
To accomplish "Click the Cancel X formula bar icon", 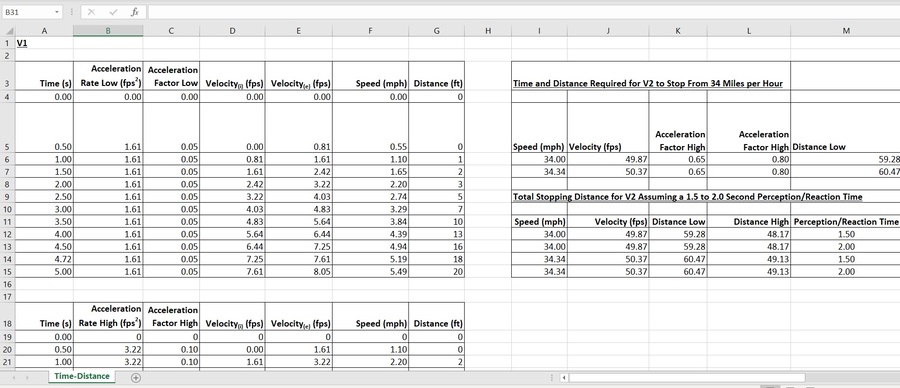I will (92, 12).
